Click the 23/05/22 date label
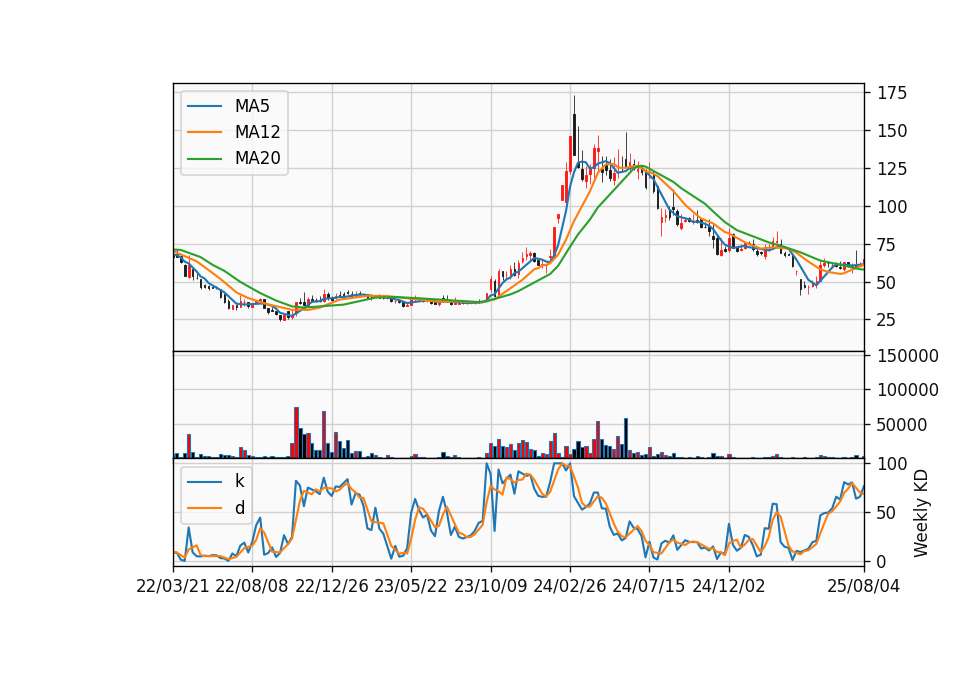This screenshot has height=690, width=960. pos(411,586)
